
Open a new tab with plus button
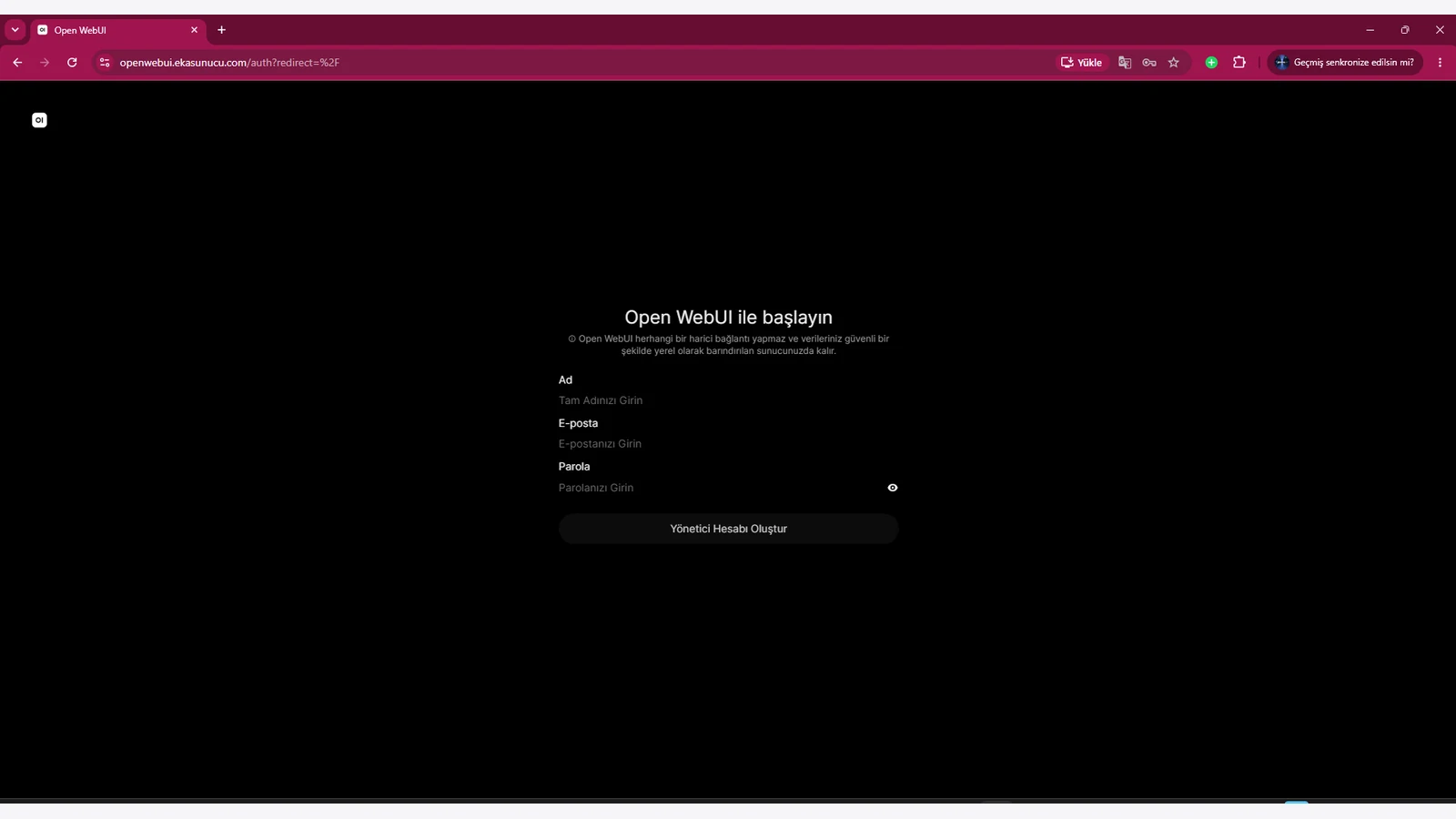(221, 30)
